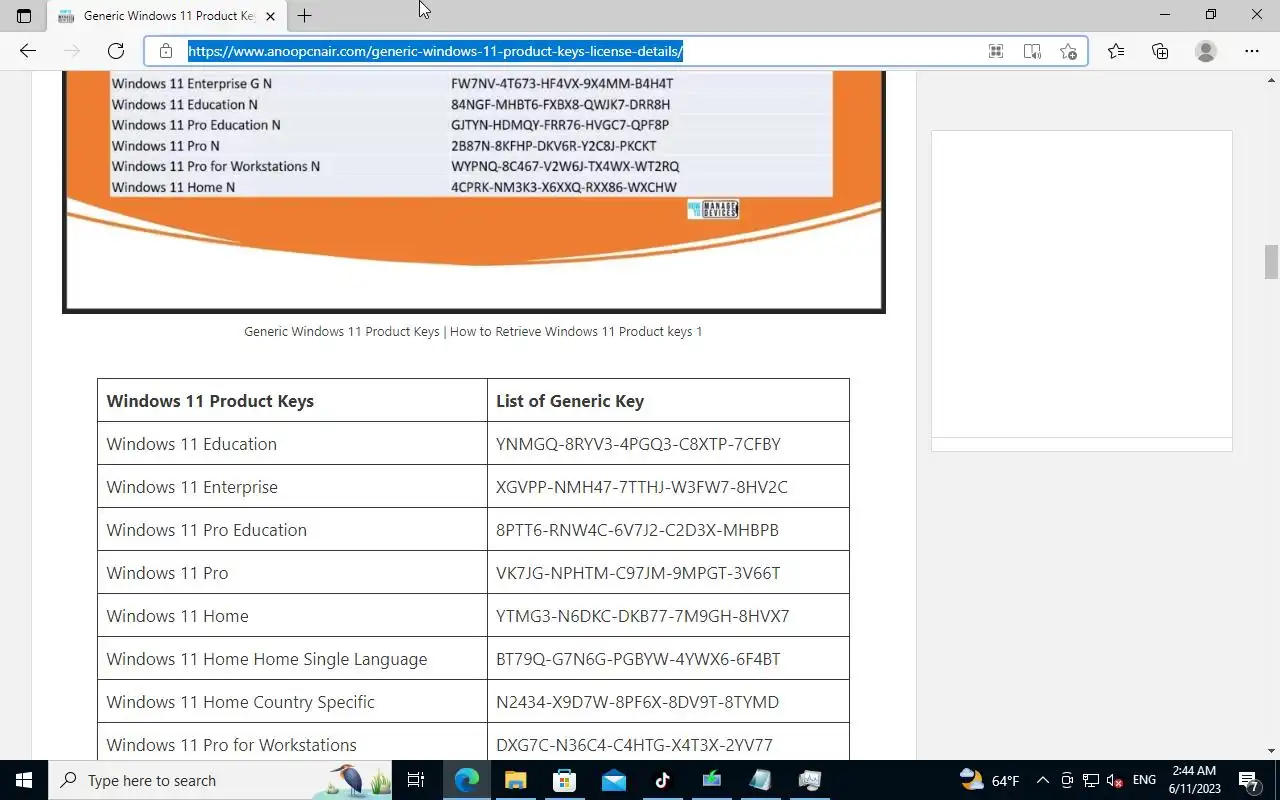Open the weather widget showing 64°F

989,780
